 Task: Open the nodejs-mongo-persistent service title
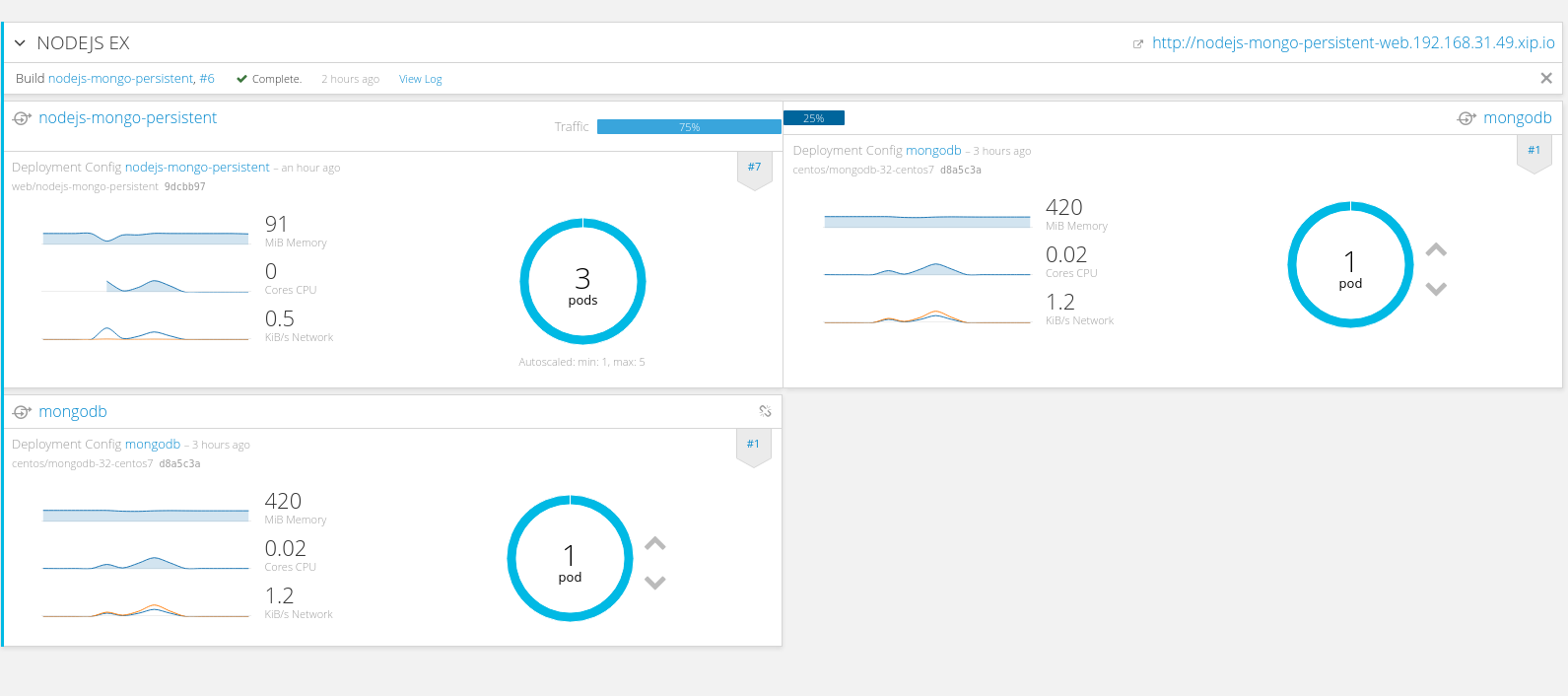[128, 118]
